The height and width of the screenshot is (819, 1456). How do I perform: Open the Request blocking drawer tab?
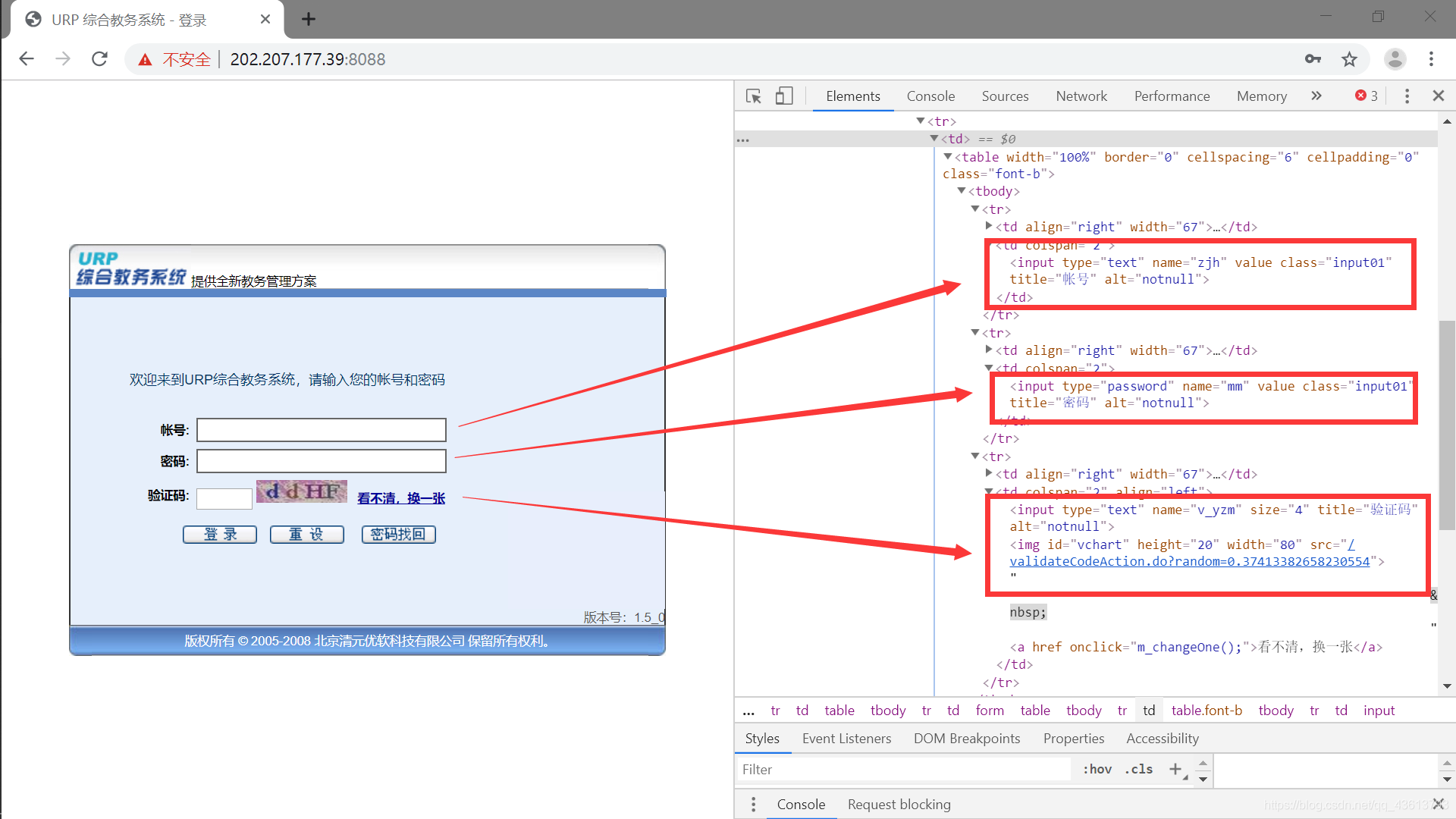coord(899,805)
